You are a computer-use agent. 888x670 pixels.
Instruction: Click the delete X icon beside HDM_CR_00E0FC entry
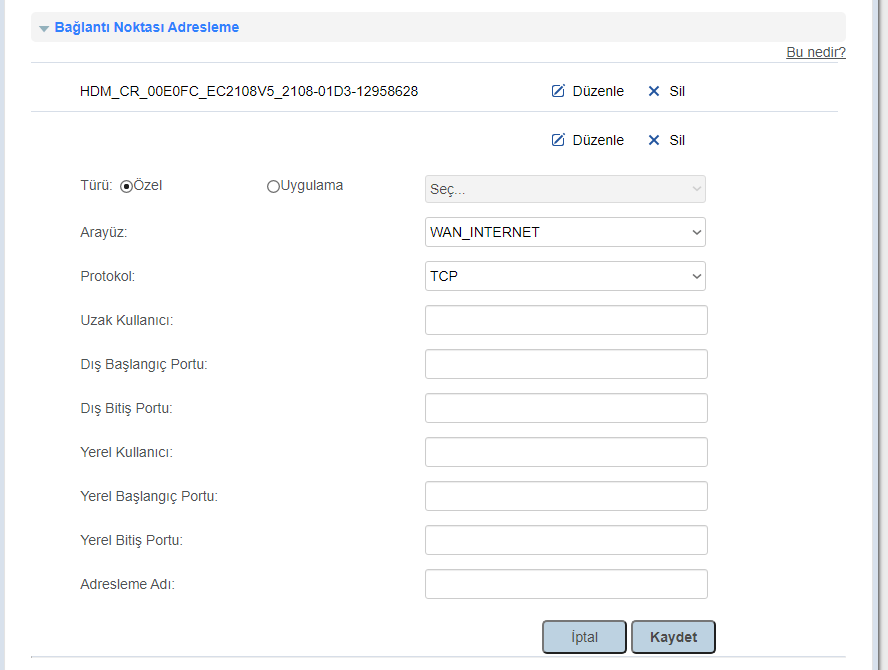point(654,91)
